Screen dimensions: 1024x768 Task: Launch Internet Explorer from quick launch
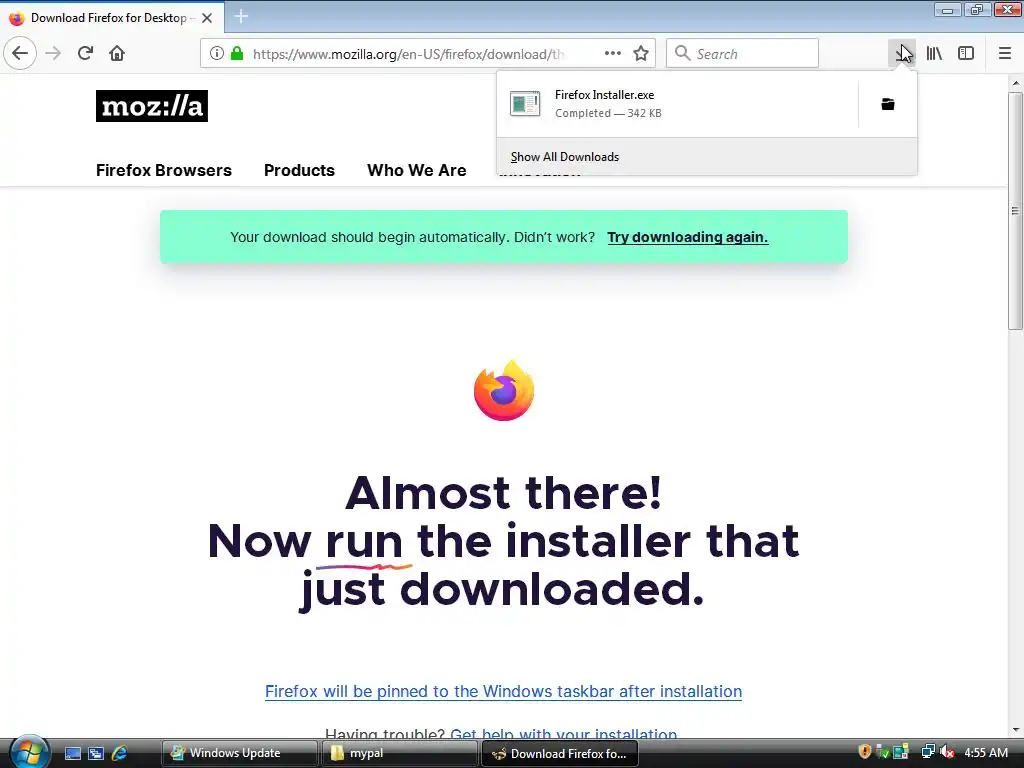tap(120, 753)
